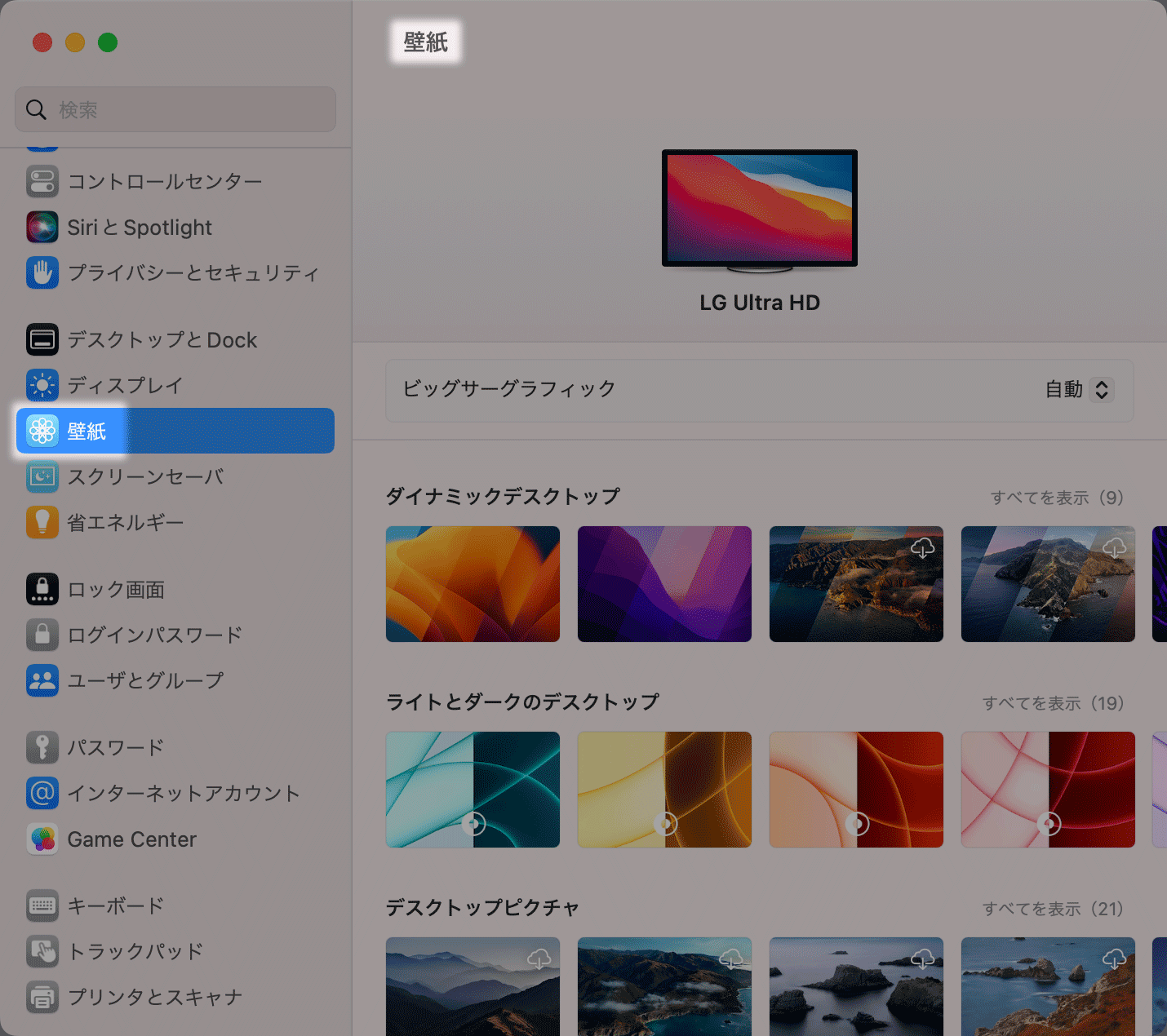This screenshot has height=1036, width=1167.
Task: Open キーボード settings
Action: point(175,905)
